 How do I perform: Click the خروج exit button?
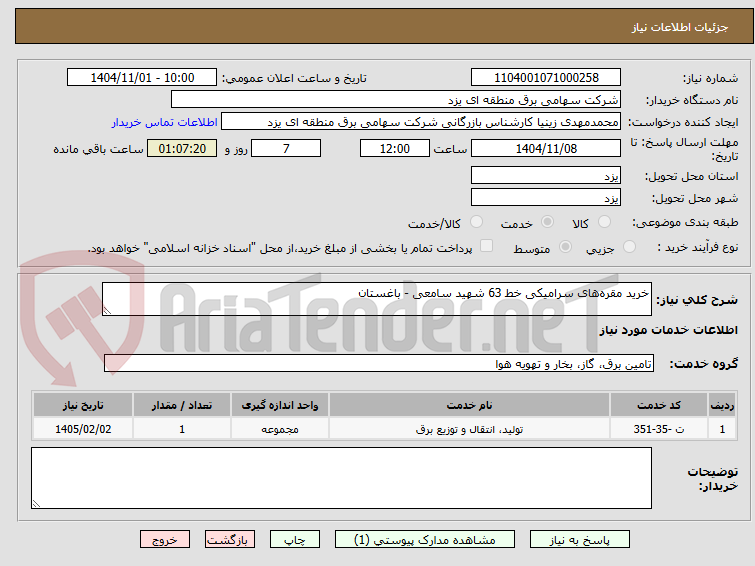[165, 540]
